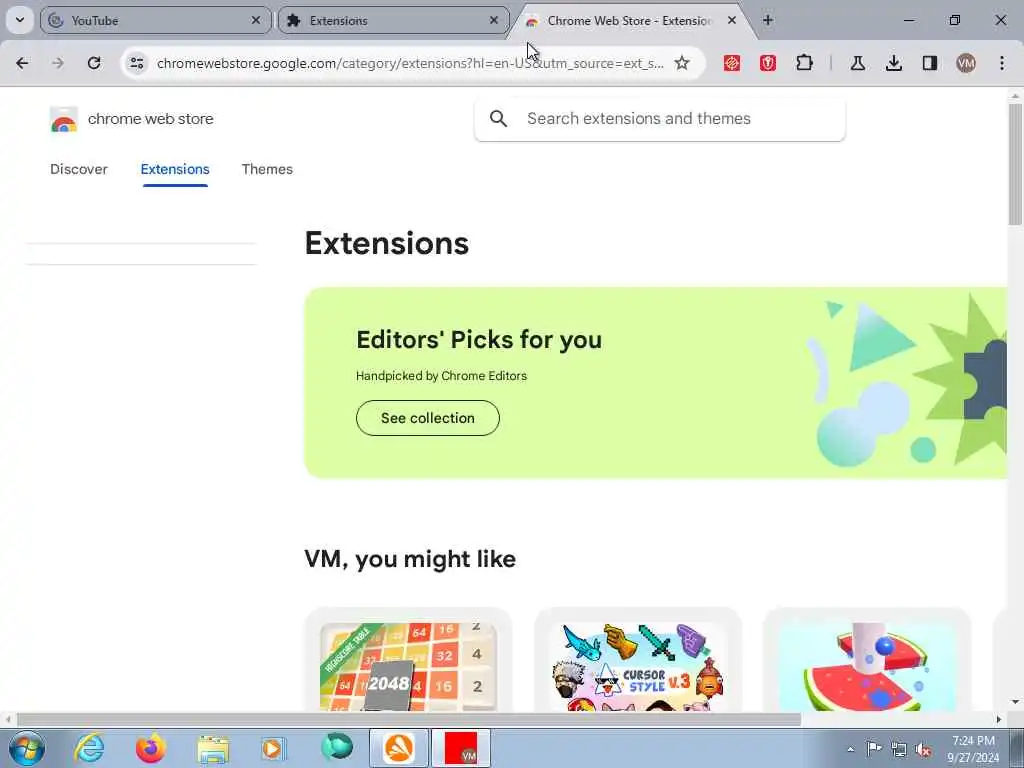
Task: Select the Extensions store section
Action: pyautogui.click(x=175, y=169)
